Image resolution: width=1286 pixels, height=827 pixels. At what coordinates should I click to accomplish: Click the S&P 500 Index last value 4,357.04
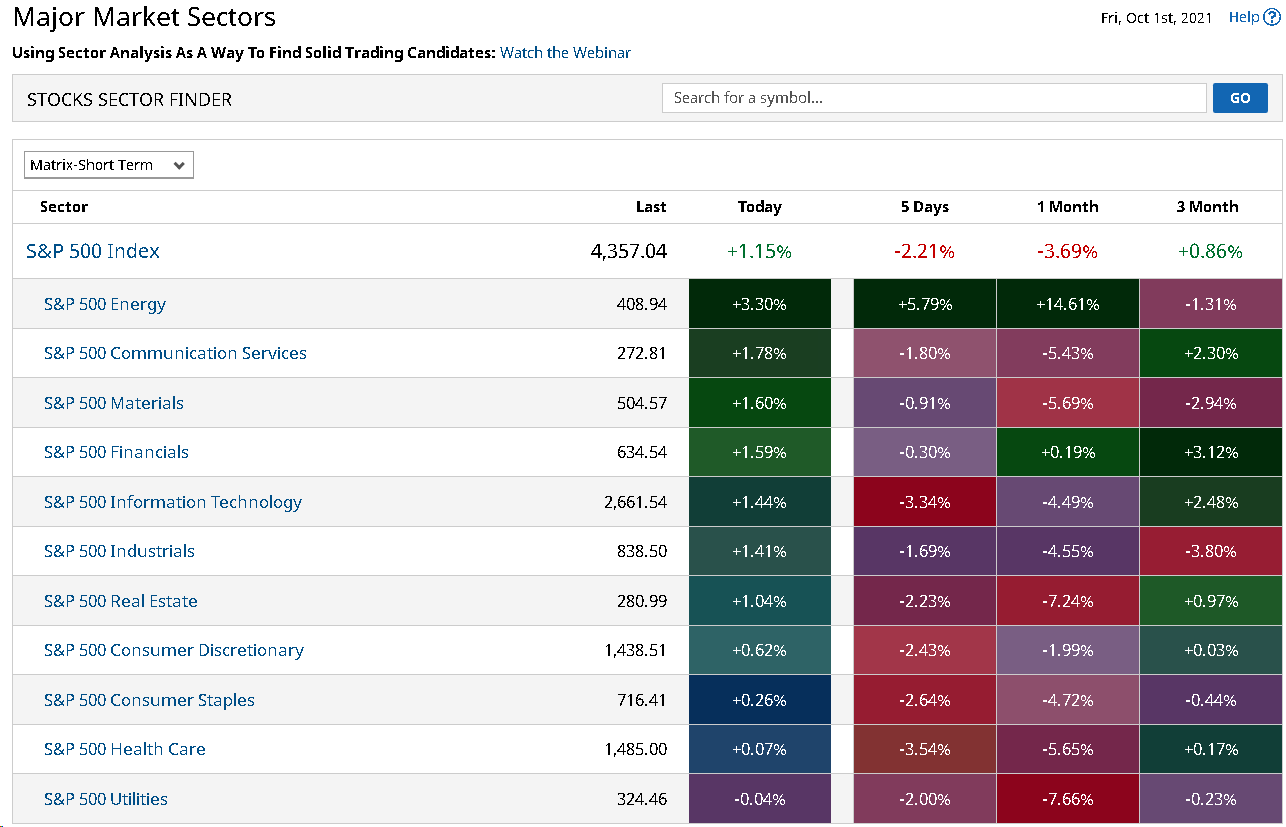point(629,251)
